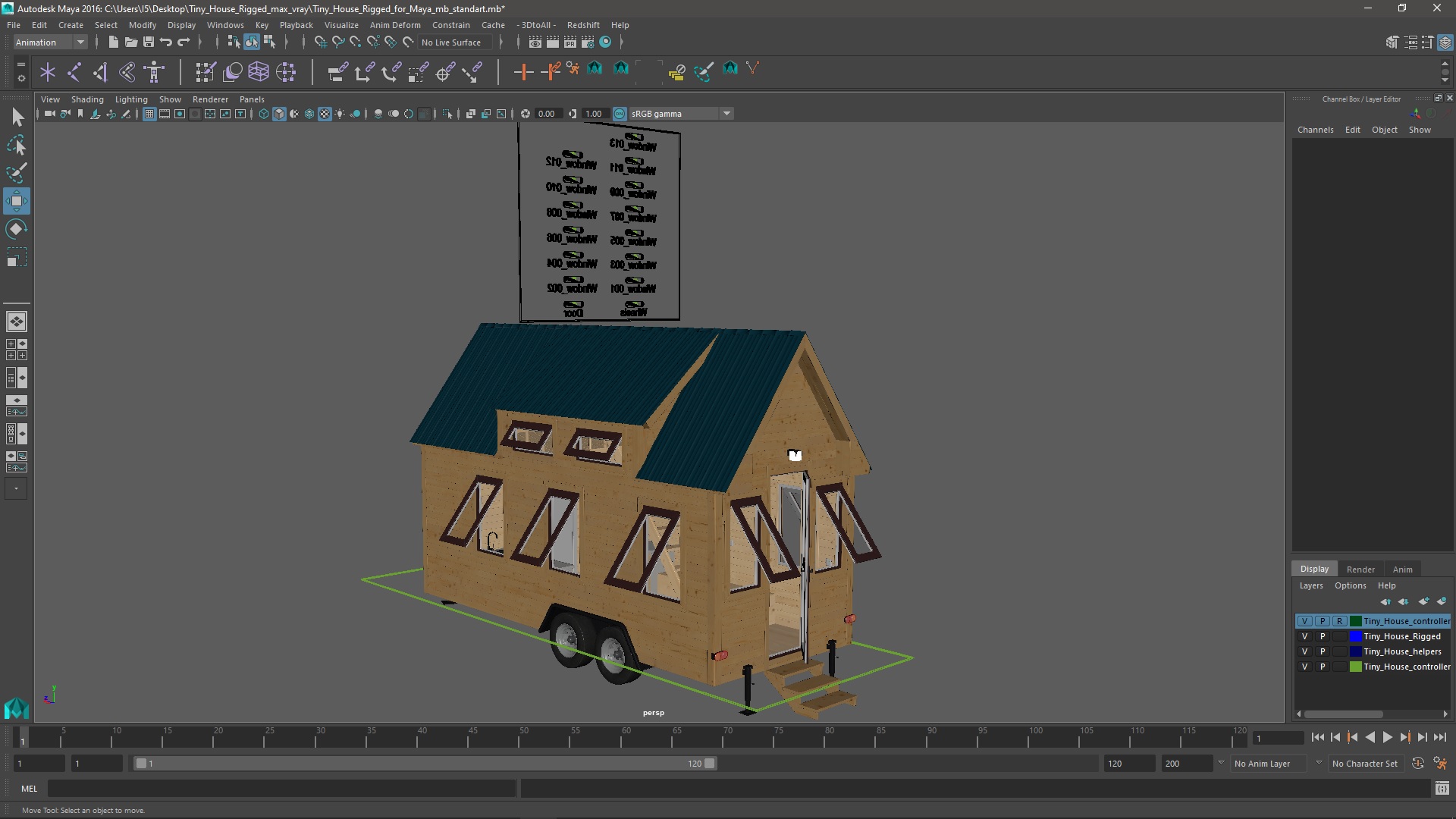Image resolution: width=1456 pixels, height=819 pixels.
Task: Toggle the viewport film gate
Action: [x=165, y=114]
